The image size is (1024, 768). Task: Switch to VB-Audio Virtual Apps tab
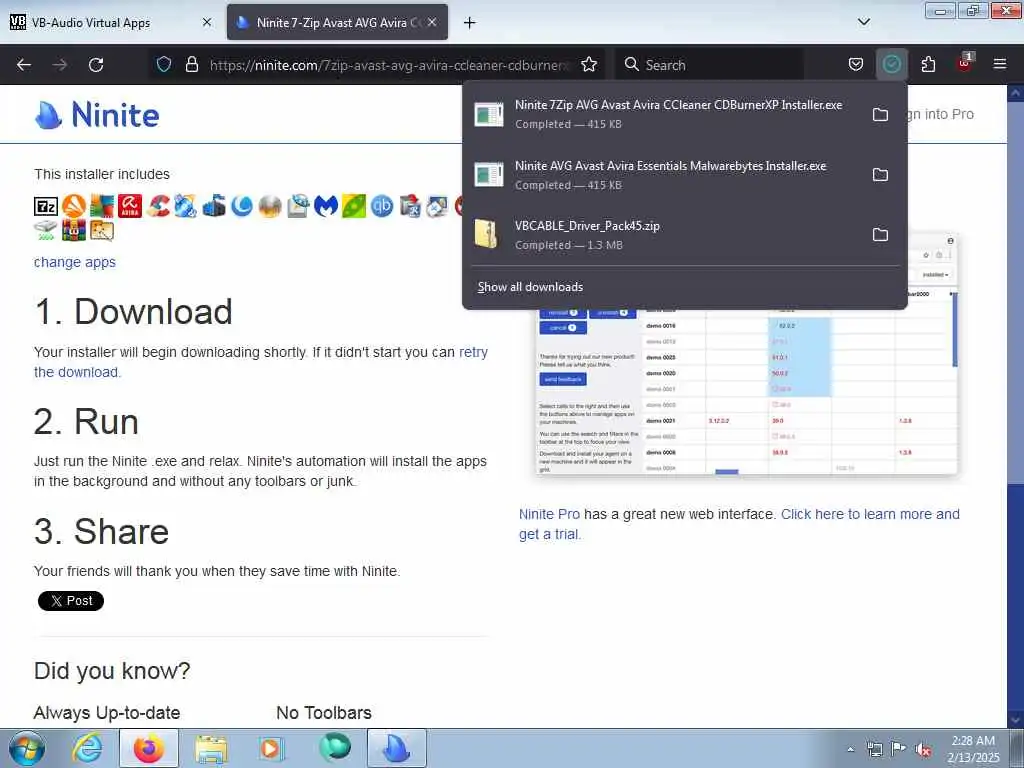[x=111, y=22]
